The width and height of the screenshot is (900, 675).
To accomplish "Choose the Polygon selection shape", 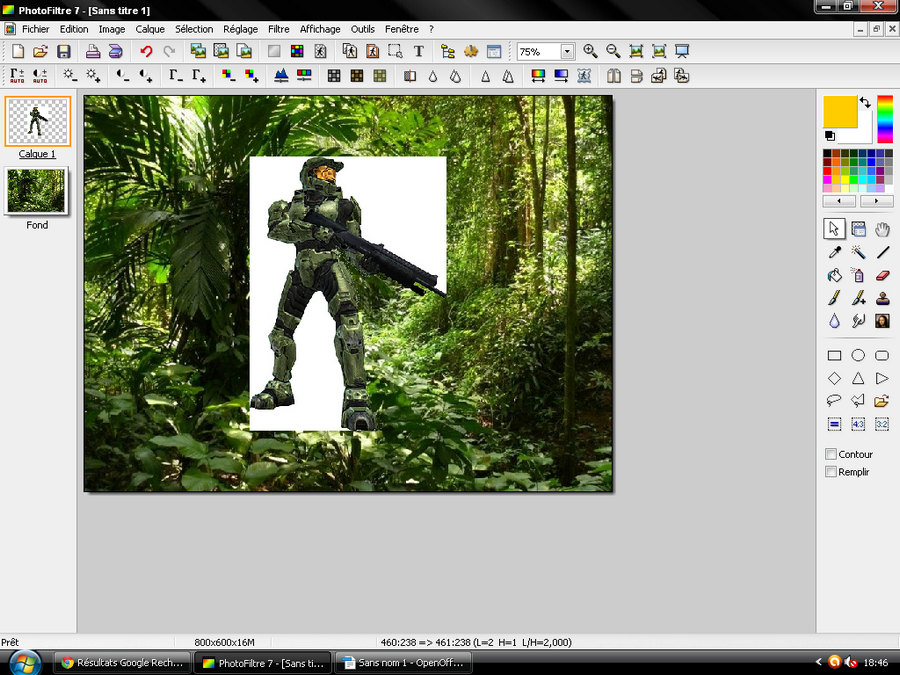I will (x=858, y=401).
